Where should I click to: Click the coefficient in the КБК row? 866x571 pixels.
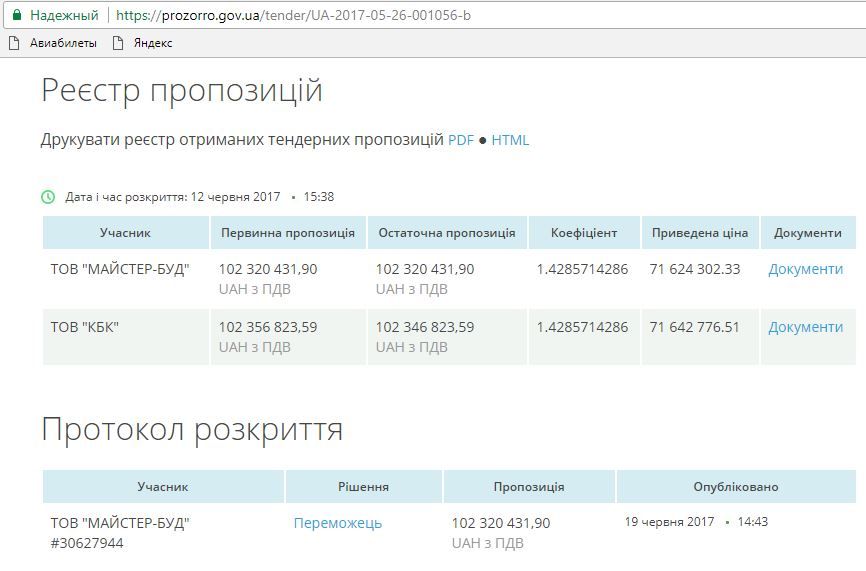pos(582,327)
